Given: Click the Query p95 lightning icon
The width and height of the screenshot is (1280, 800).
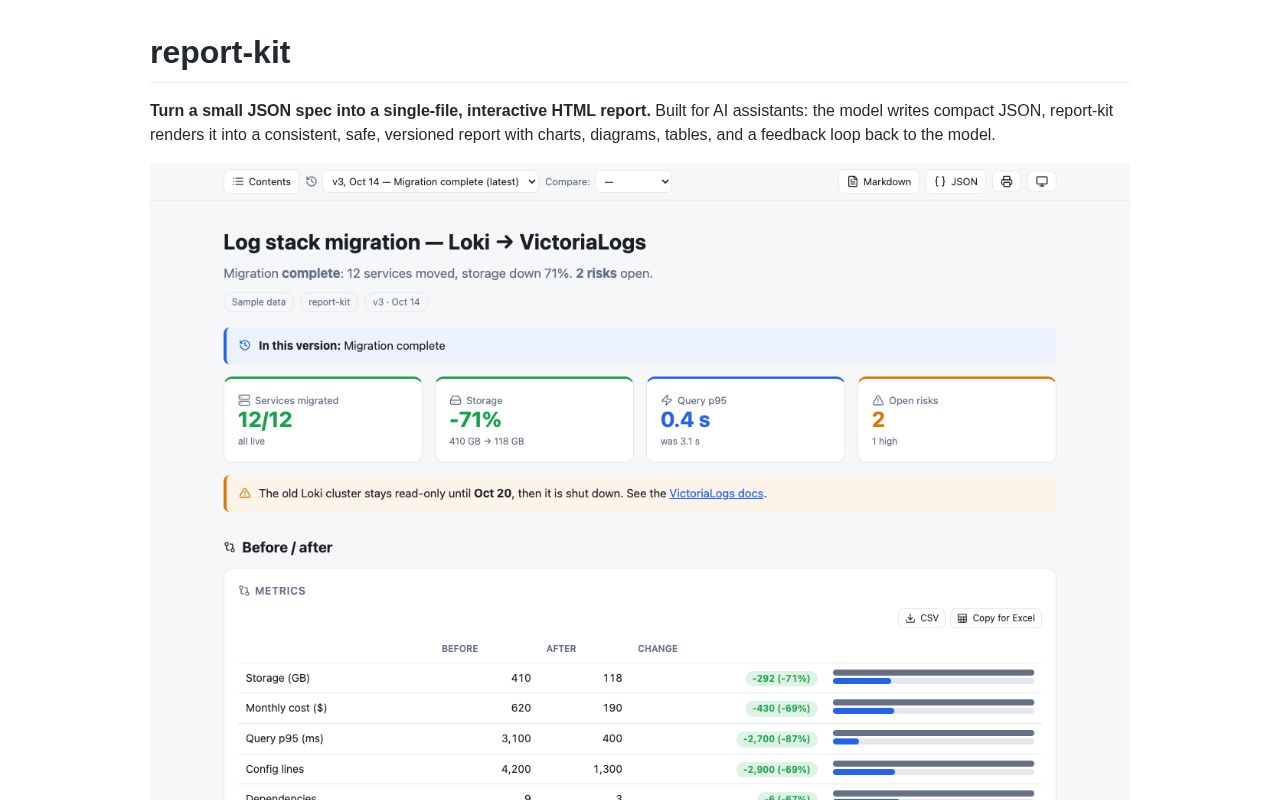Looking at the screenshot, I should click(667, 400).
